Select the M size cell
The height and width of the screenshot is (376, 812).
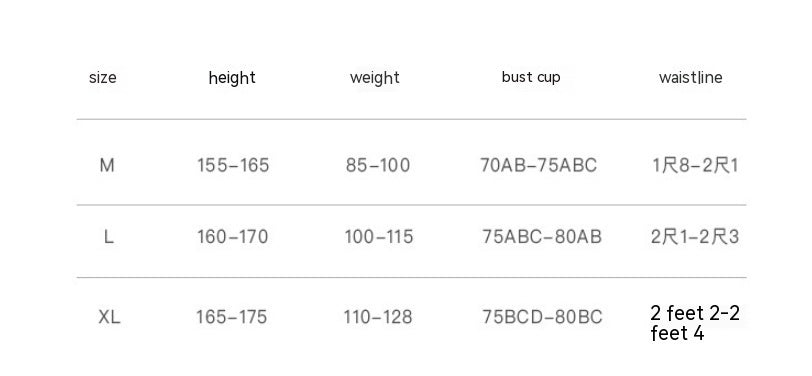pos(107,165)
